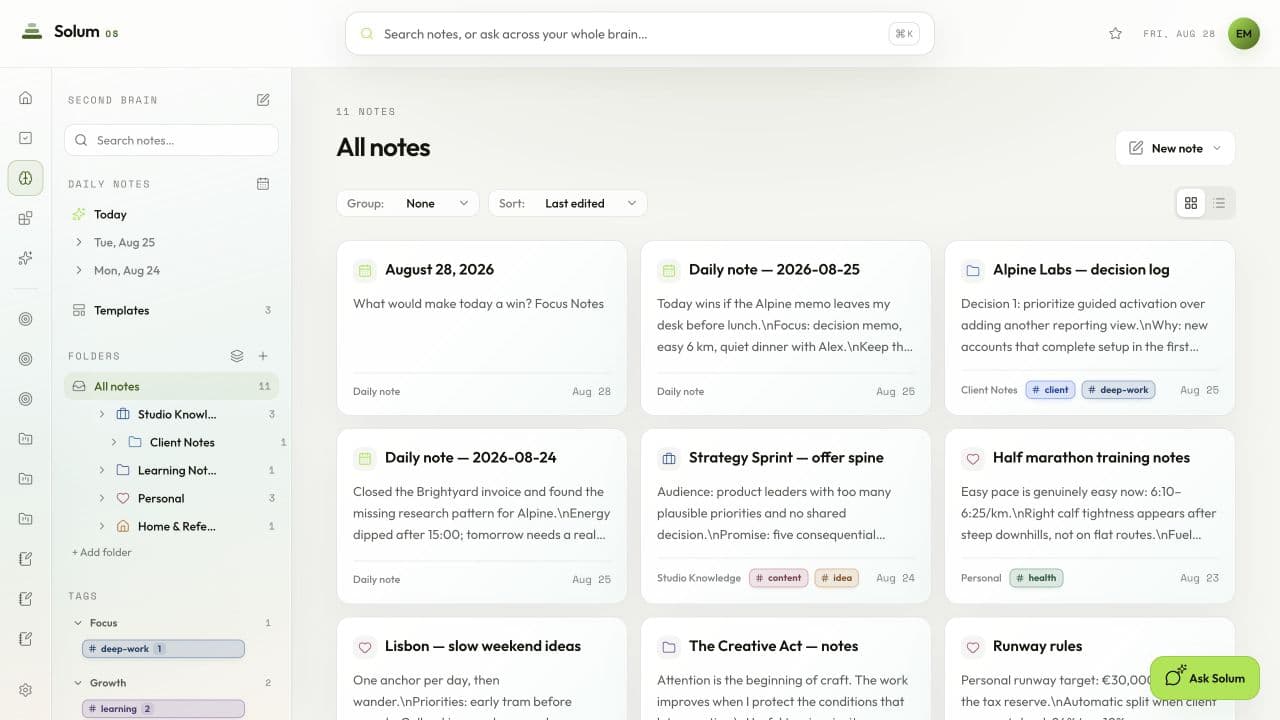1280x720 pixels.
Task: Open settings gear at the rail bottom
Action: 25,690
